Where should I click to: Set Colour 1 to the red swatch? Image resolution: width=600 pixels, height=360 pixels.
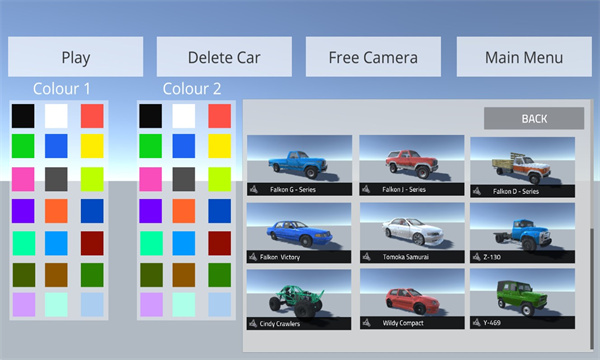92,116
